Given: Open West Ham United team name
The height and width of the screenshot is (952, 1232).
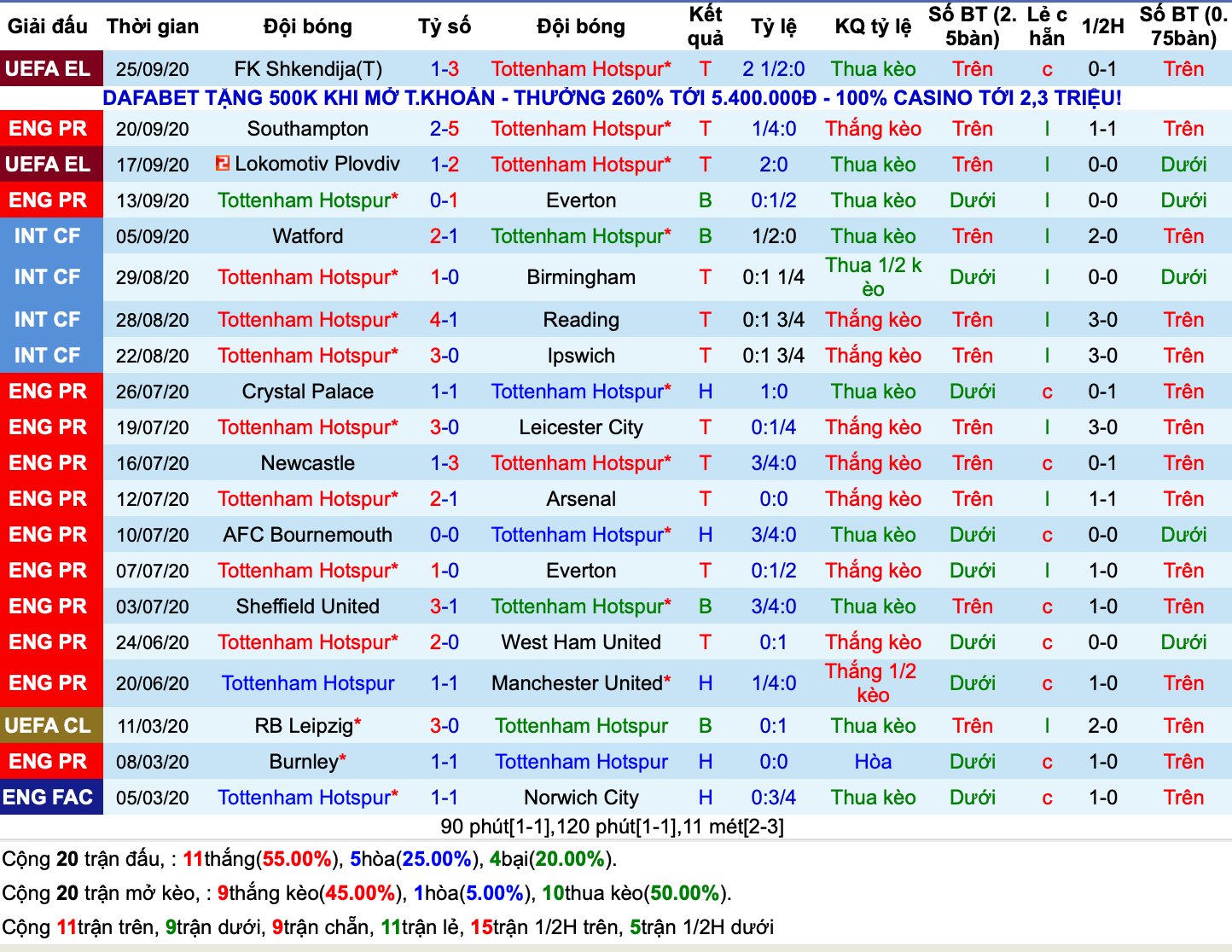Looking at the screenshot, I should coord(581,642).
